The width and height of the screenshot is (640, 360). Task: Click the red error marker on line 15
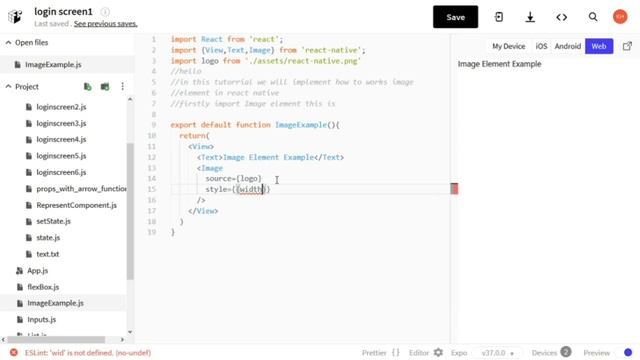pos(454,189)
